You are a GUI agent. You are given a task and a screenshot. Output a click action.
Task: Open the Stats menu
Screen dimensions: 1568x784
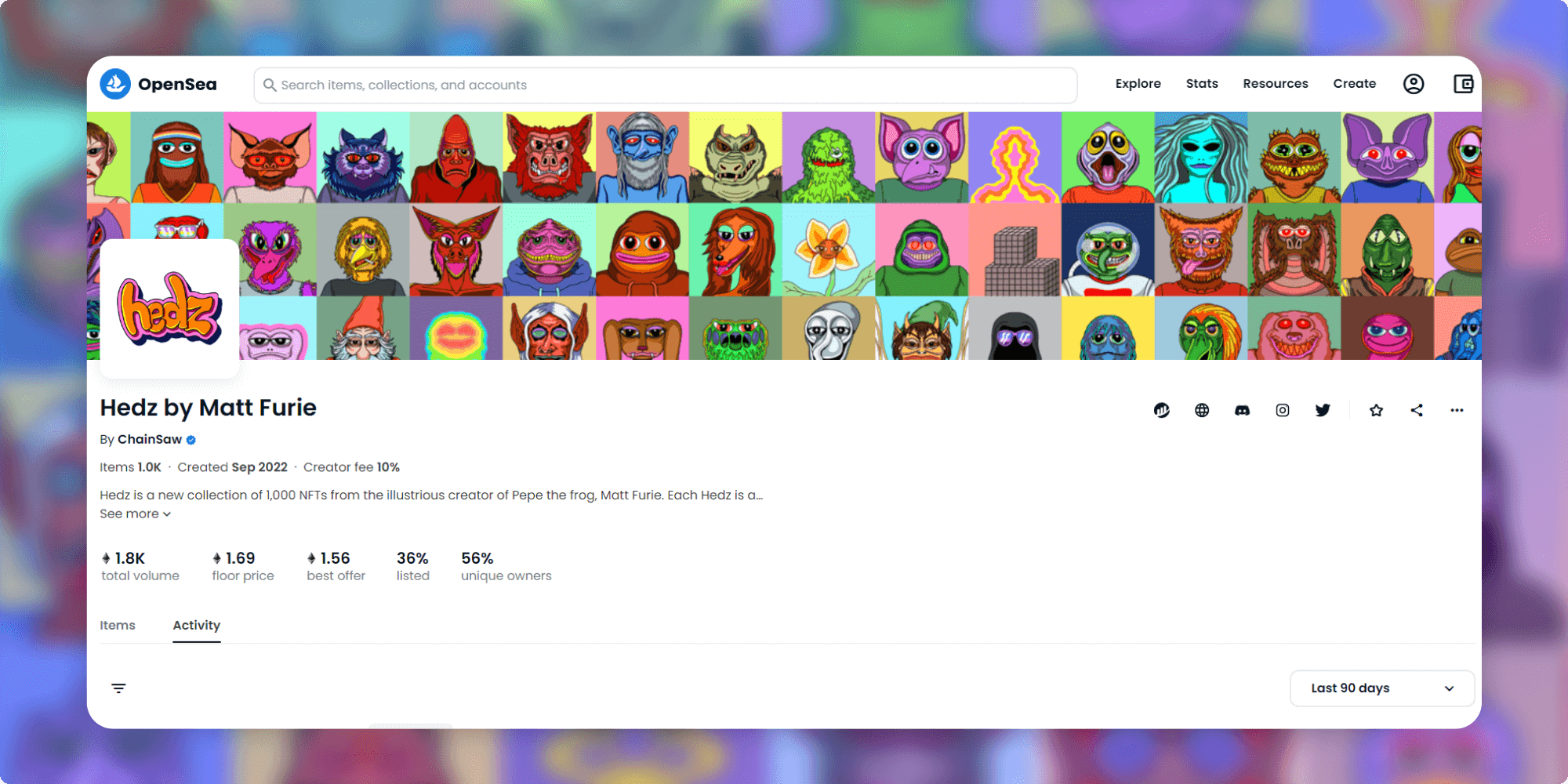(x=1202, y=84)
